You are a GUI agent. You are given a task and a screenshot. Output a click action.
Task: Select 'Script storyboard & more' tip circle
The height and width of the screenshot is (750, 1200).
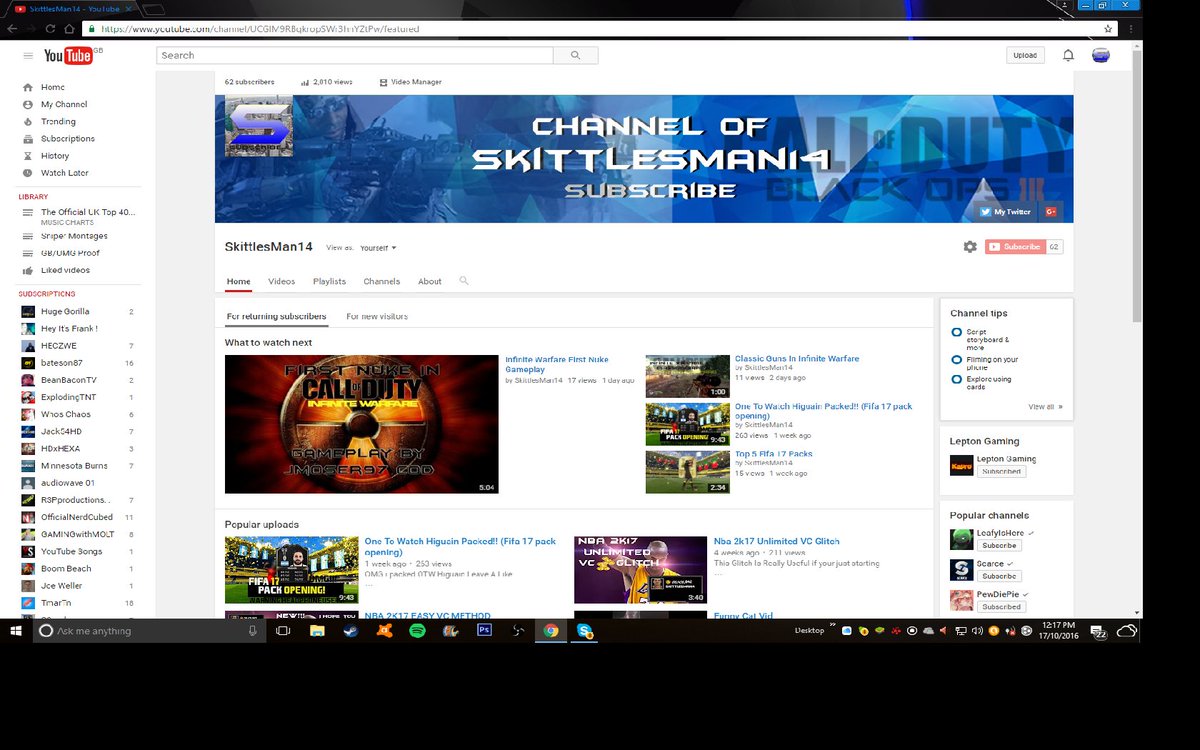(x=957, y=332)
